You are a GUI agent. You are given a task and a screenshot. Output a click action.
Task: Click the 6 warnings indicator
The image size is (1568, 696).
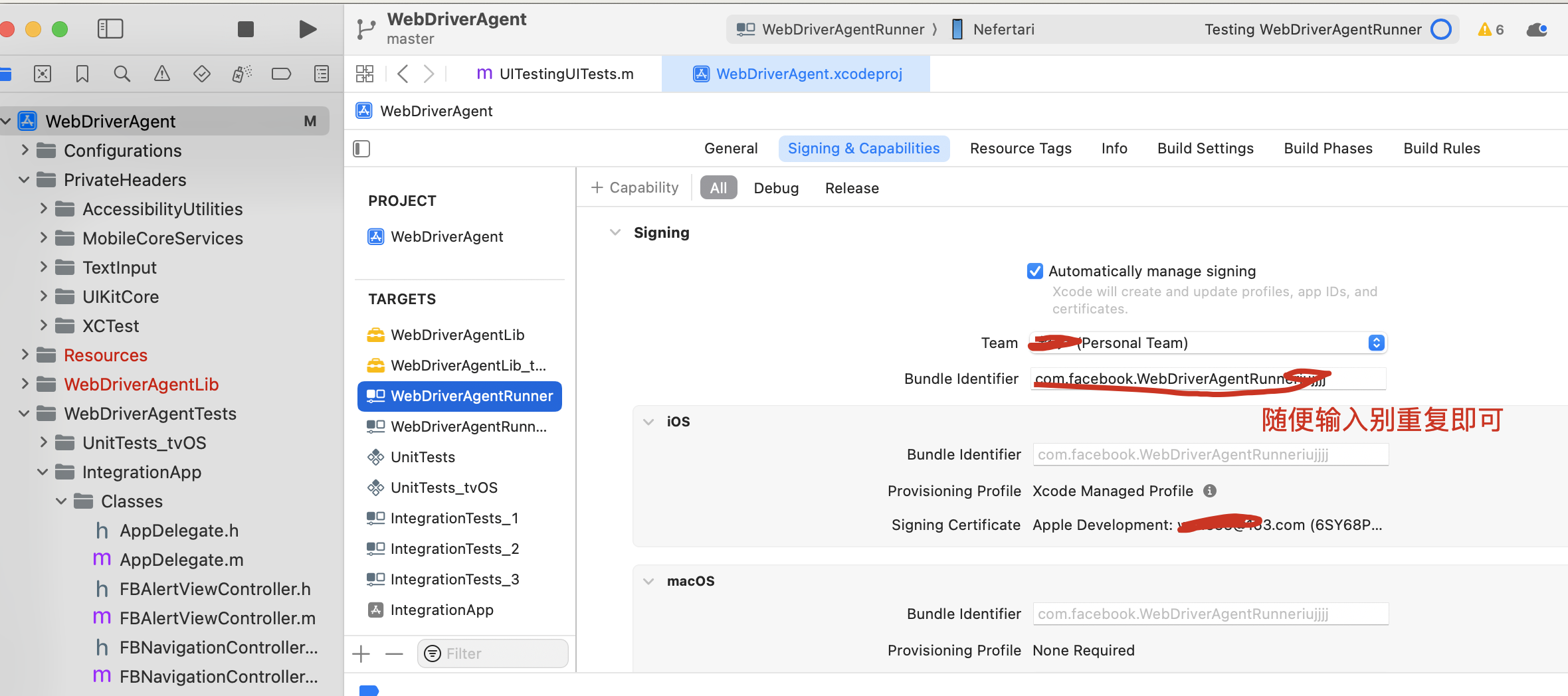1491,30
